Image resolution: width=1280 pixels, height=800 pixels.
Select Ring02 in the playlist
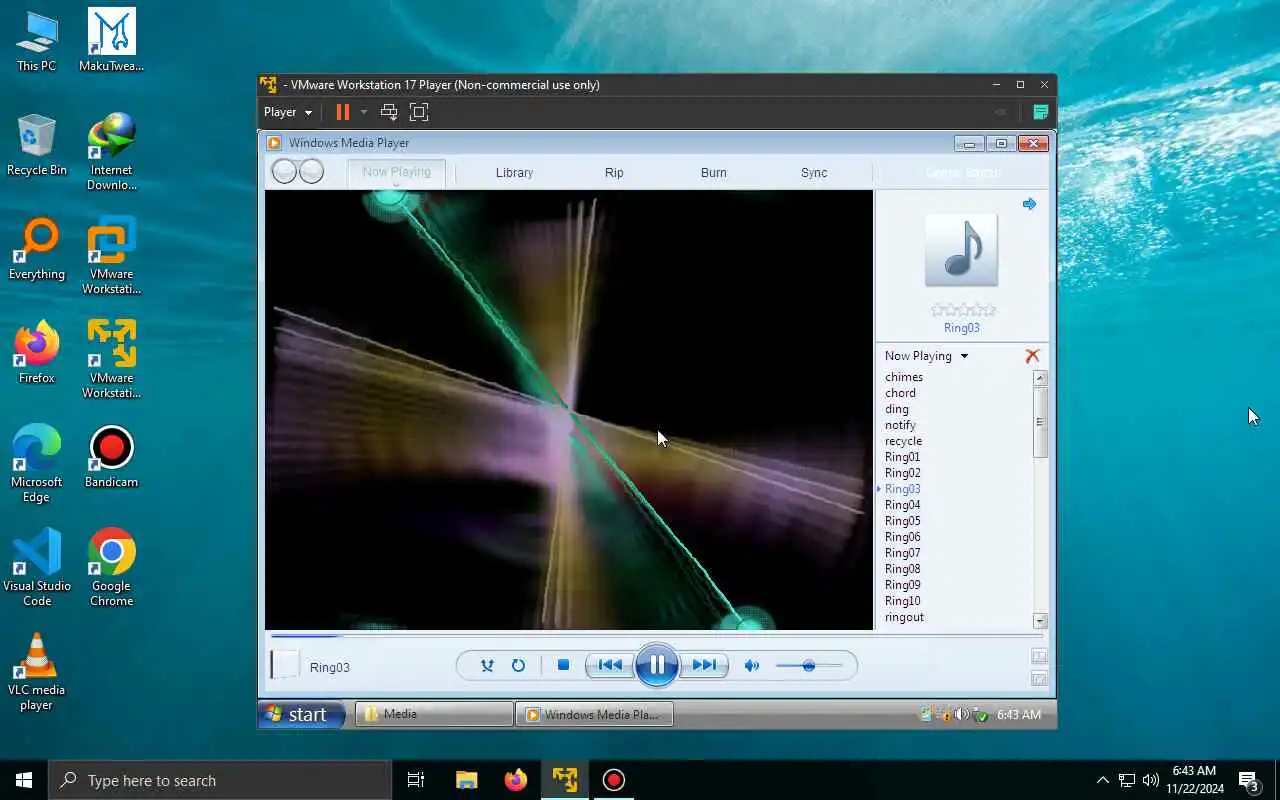tap(902, 473)
